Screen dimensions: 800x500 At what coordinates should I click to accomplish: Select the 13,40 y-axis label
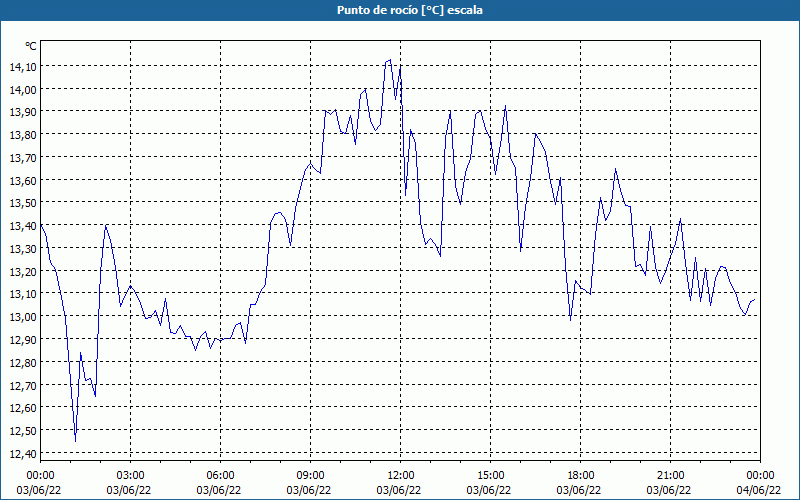[x=23, y=226]
